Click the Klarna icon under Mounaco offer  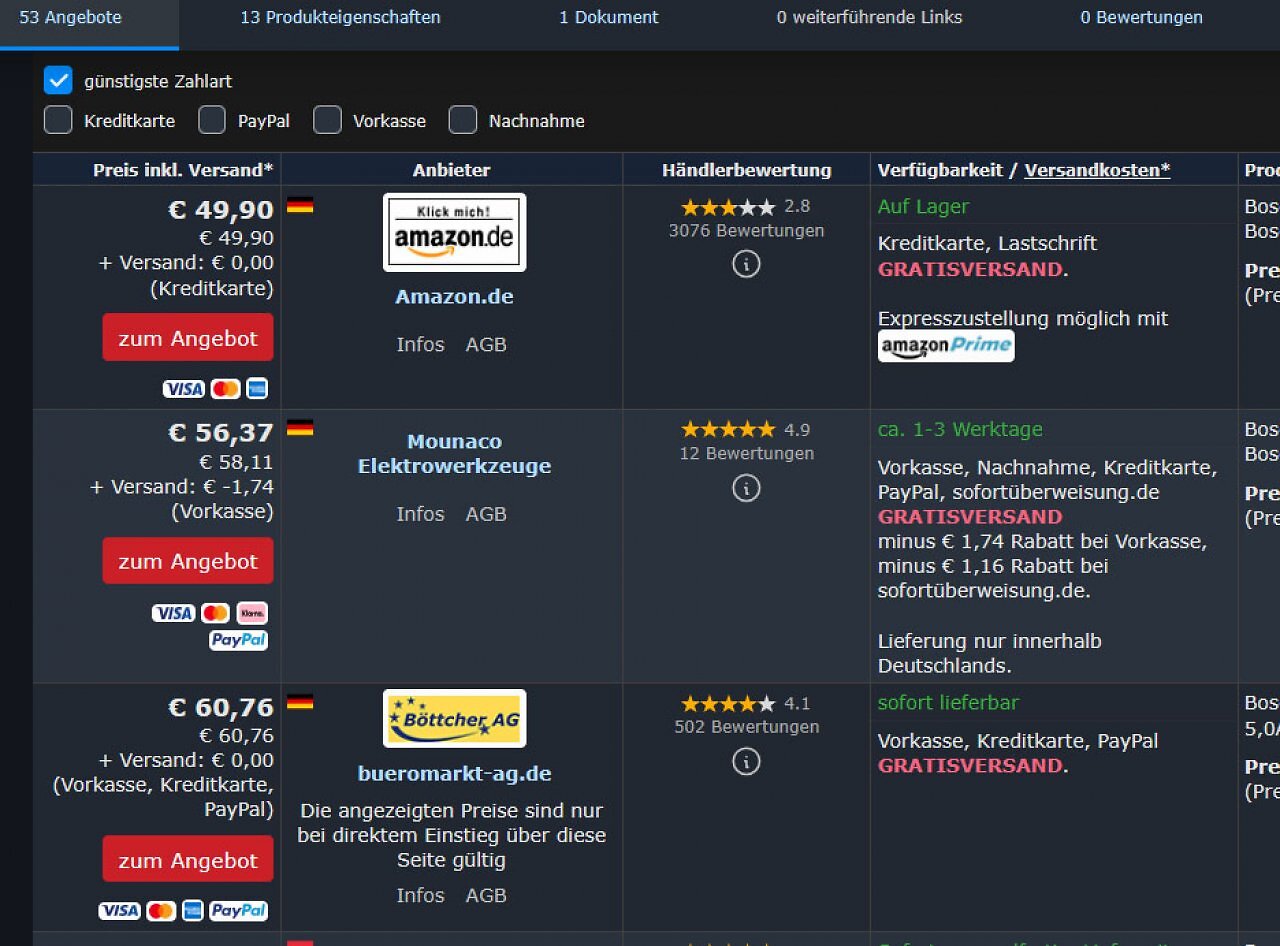click(x=252, y=613)
